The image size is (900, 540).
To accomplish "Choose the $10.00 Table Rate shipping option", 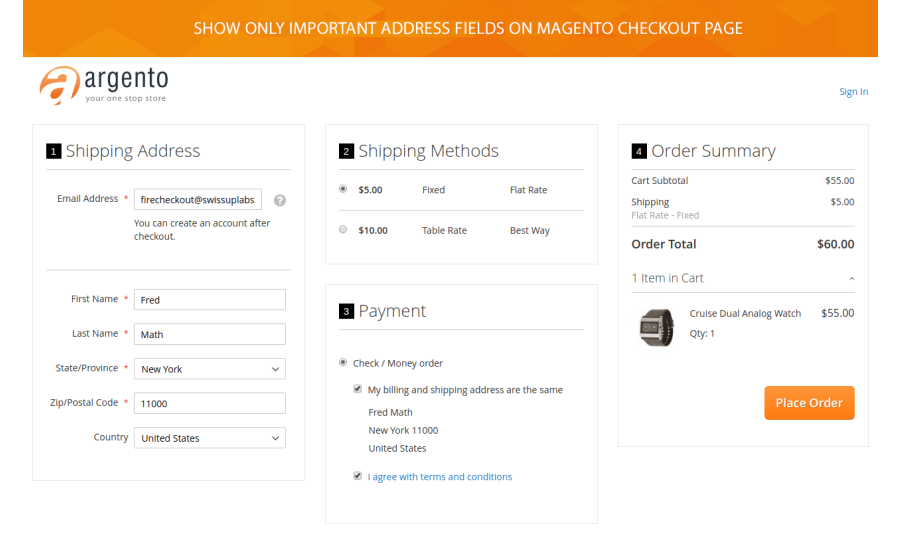I will pos(343,230).
